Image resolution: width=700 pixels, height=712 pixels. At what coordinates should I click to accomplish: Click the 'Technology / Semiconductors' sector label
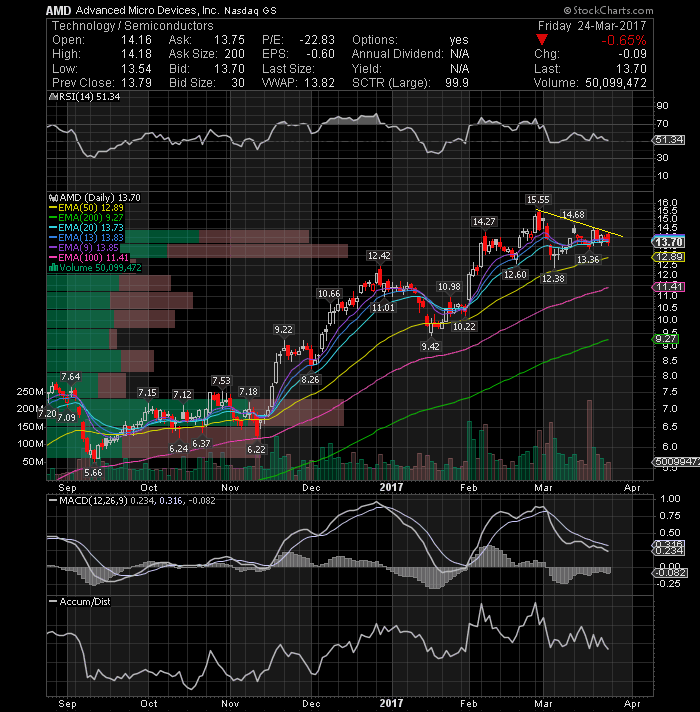133,26
